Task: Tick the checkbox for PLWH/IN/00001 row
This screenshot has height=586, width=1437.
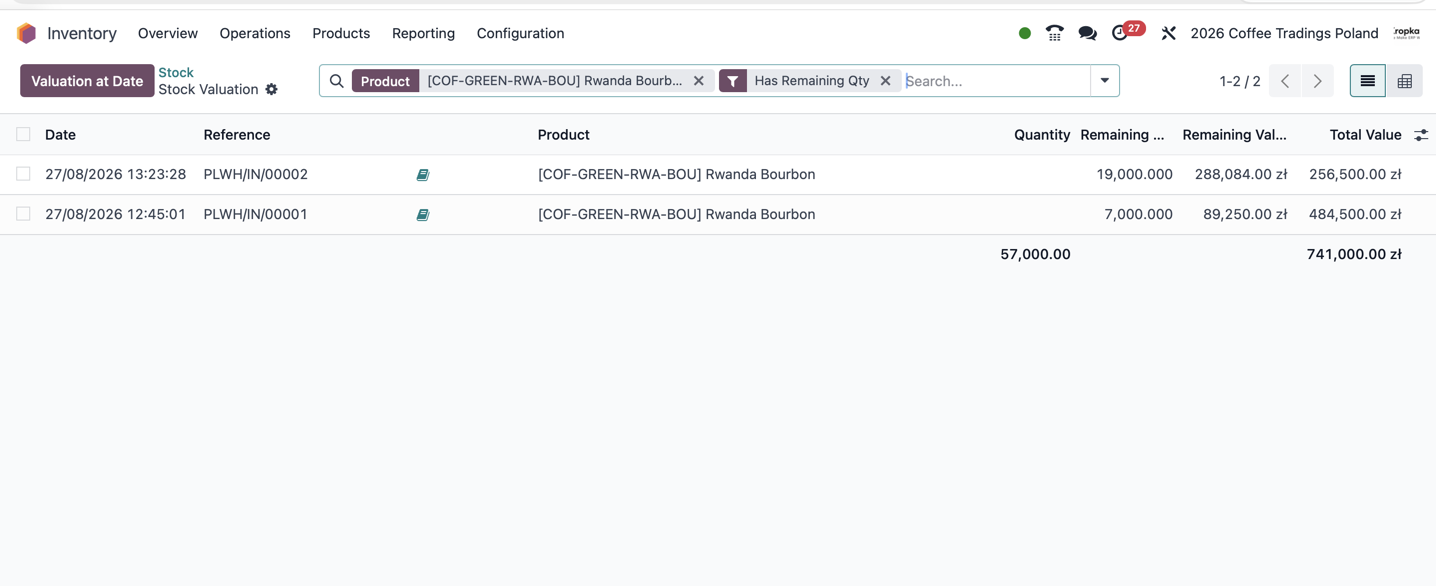Action: pyautogui.click(x=23, y=214)
